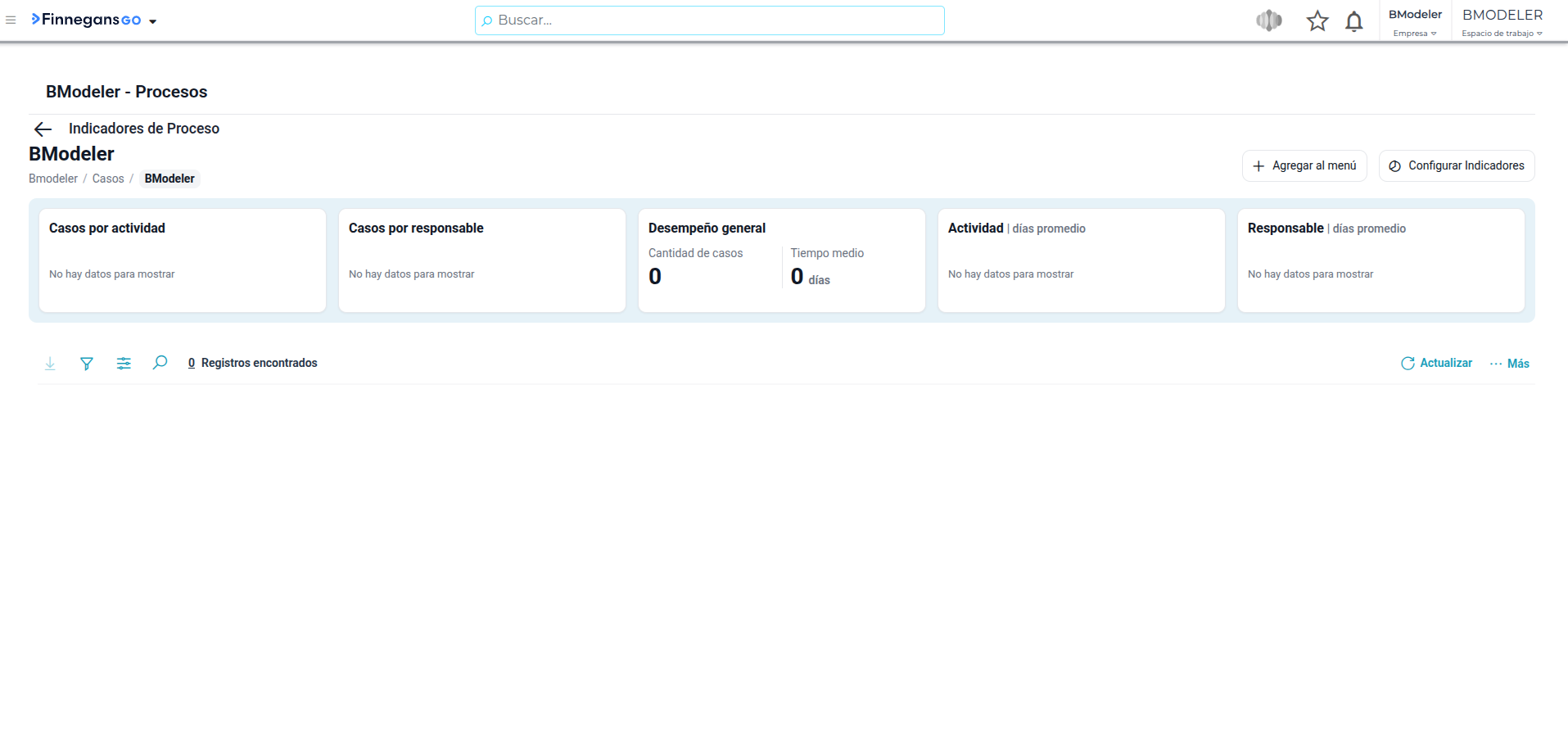This screenshot has width=1568, height=742.
Task: Click the Desempeño general card title
Action: [707, 228]
